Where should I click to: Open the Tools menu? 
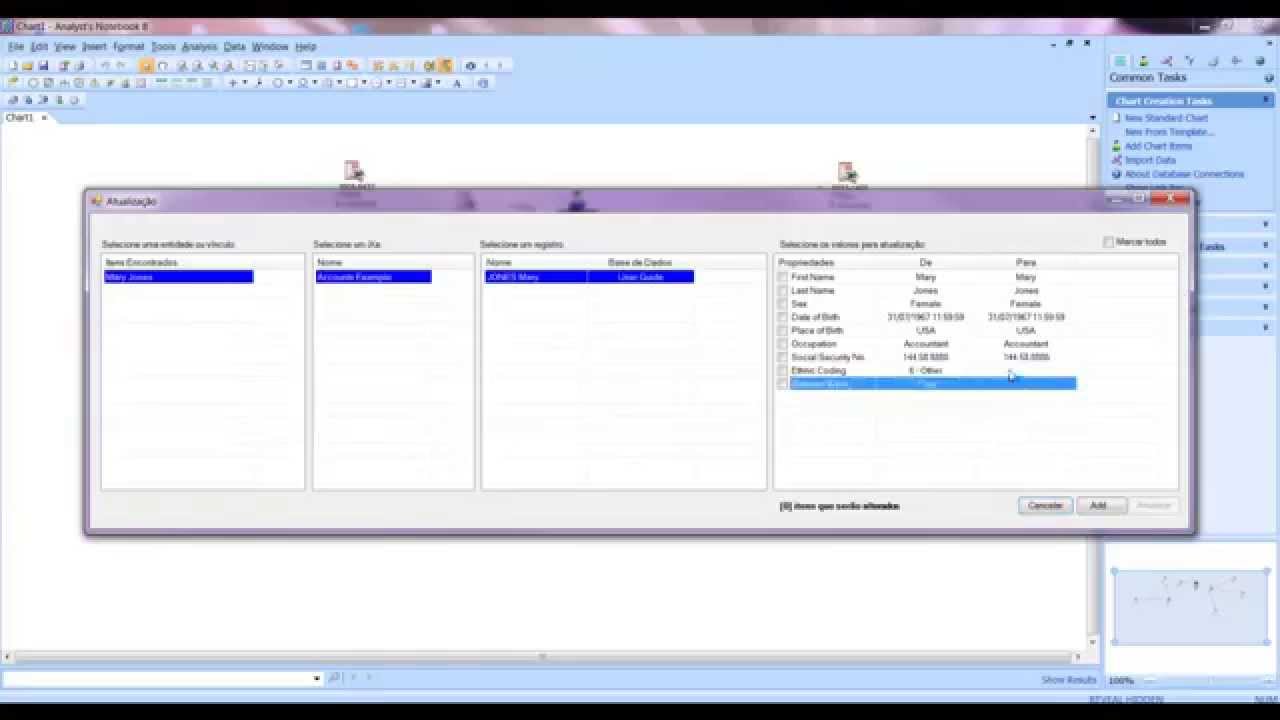163,47
